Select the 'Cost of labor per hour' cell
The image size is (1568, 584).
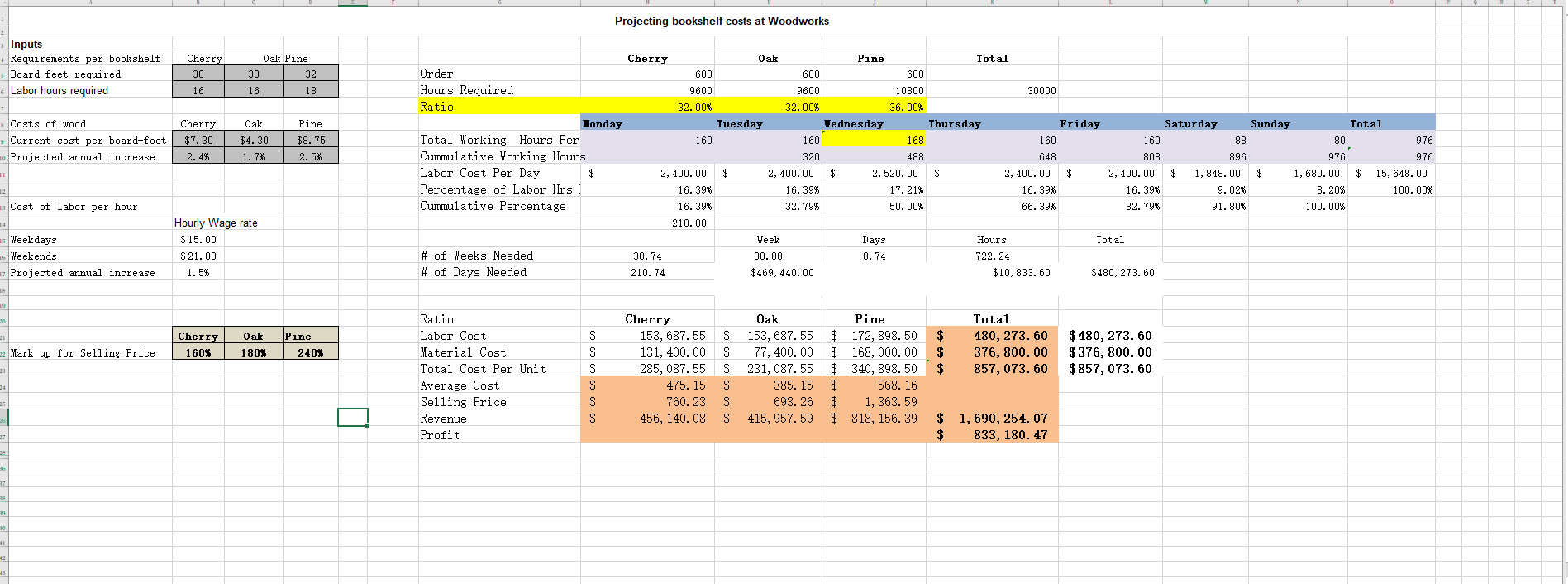74,207
